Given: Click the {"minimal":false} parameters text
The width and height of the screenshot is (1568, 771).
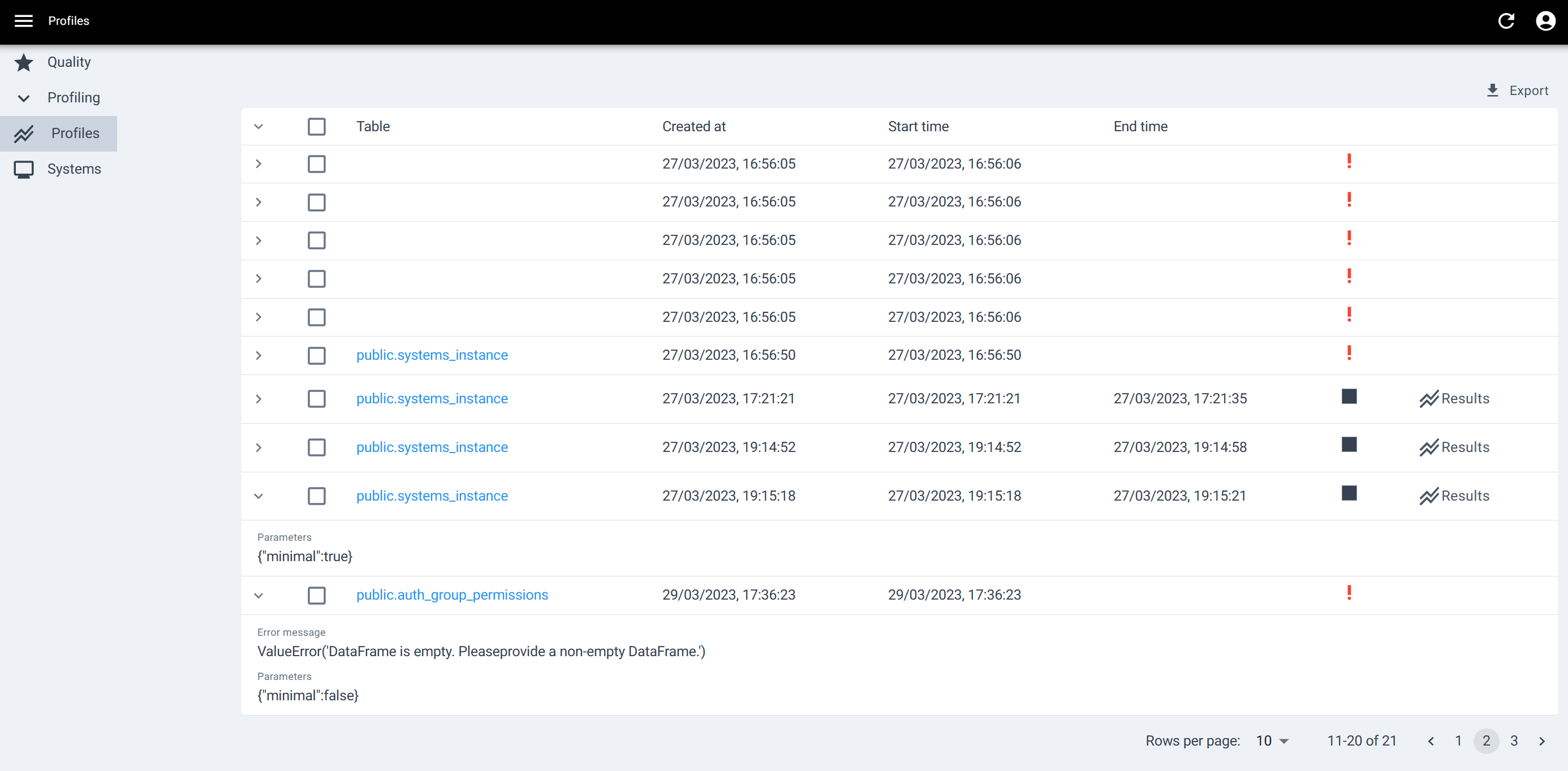Looking at the screenshot, I should [308, 696].
